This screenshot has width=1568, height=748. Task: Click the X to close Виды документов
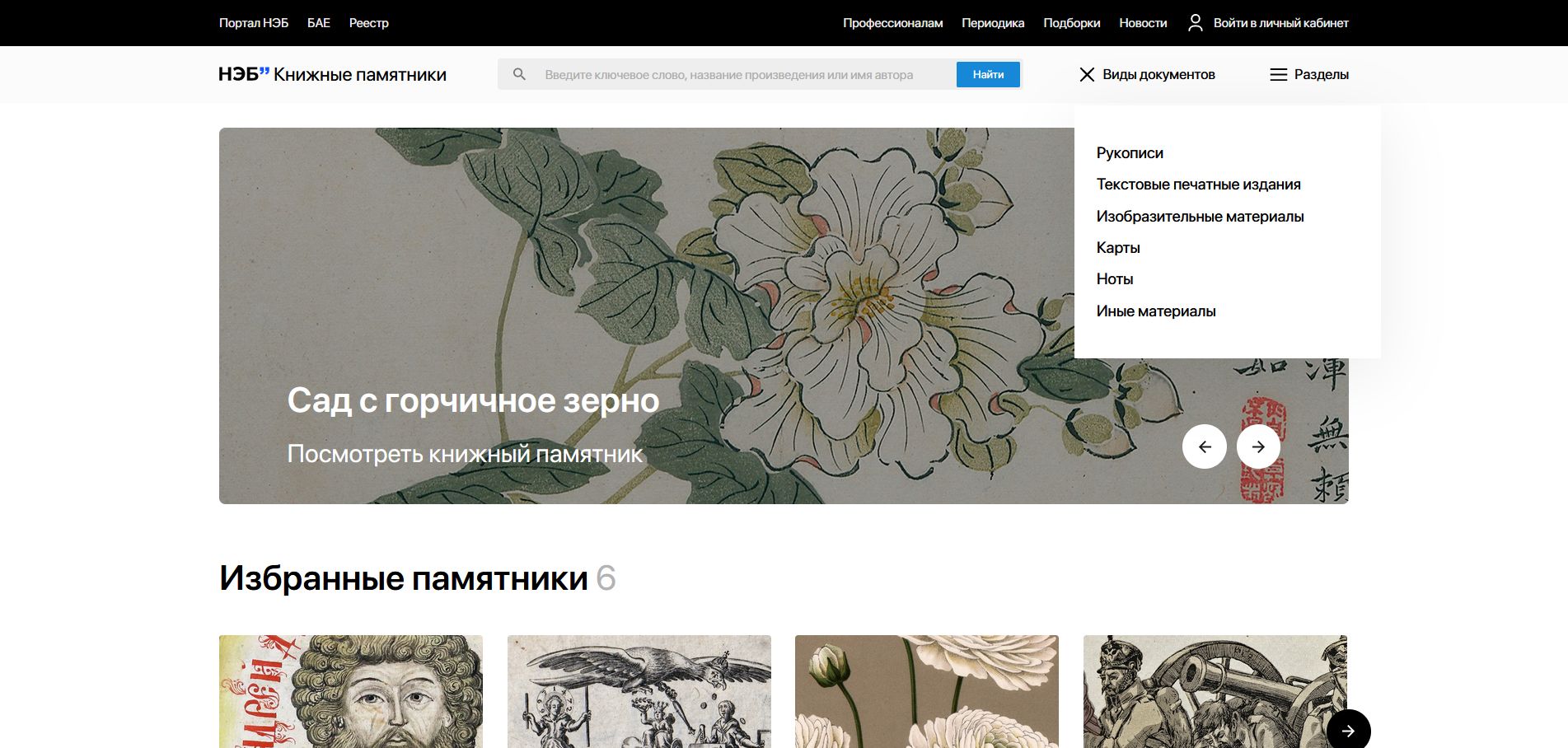point(1087,74)
